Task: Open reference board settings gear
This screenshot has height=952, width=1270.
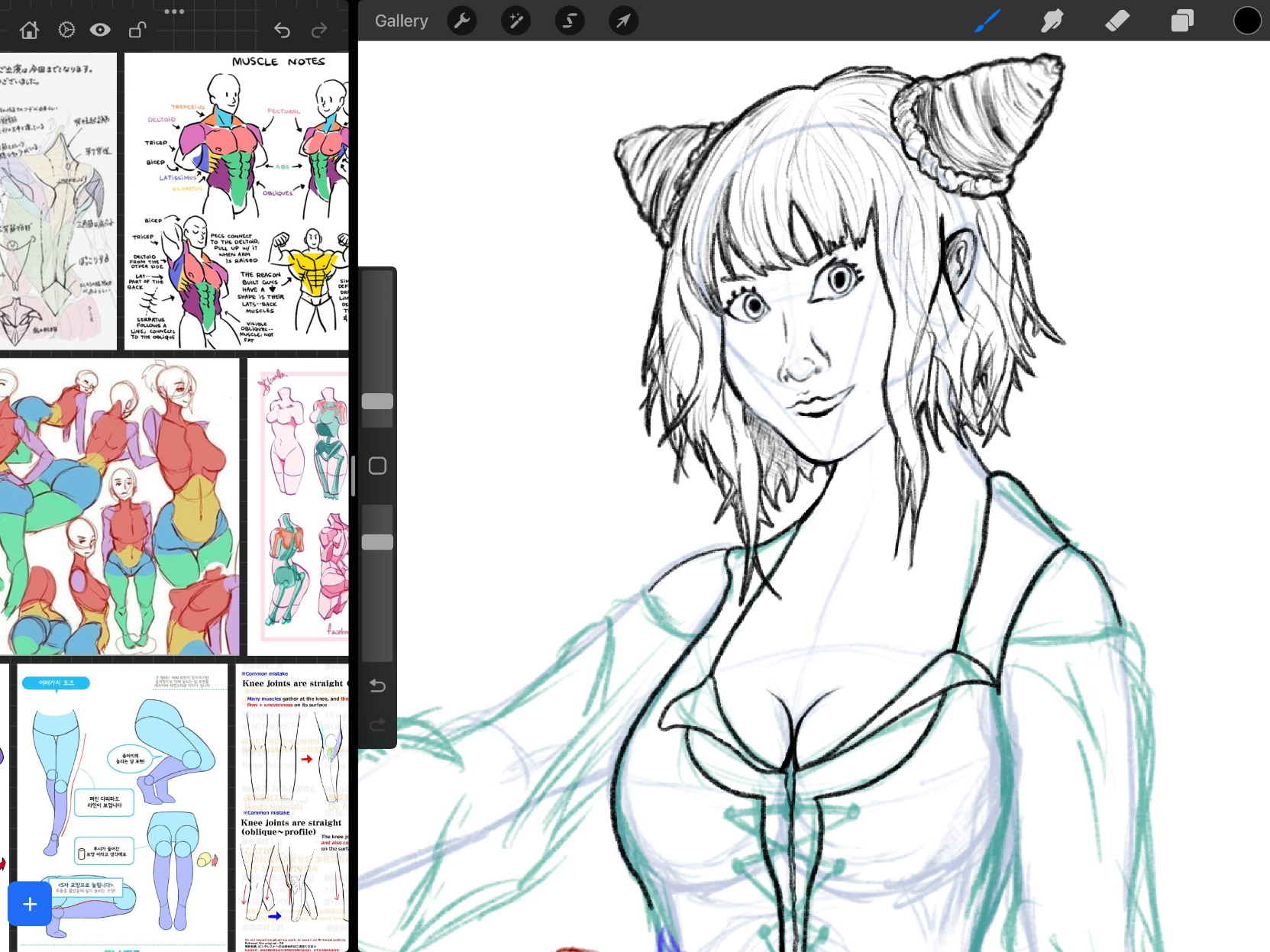Action: tap(66, 30)
